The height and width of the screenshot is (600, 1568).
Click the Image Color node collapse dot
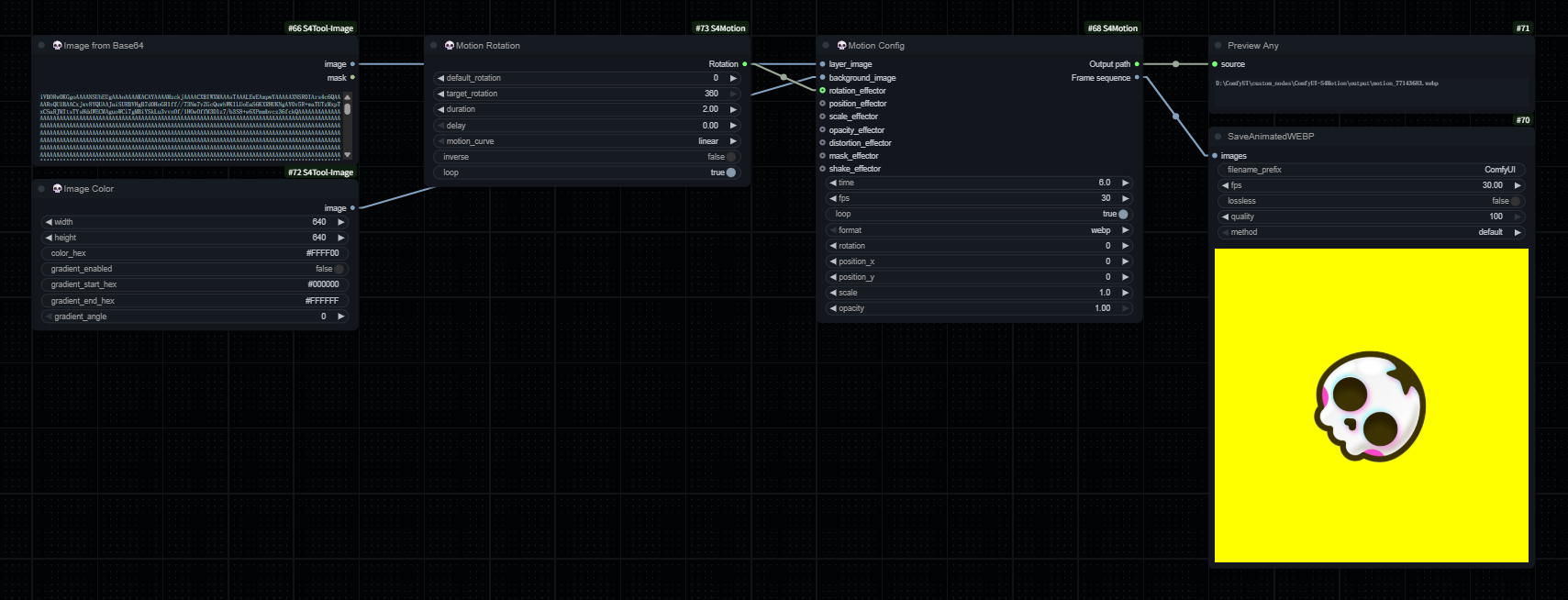click(x=41, y=188)
